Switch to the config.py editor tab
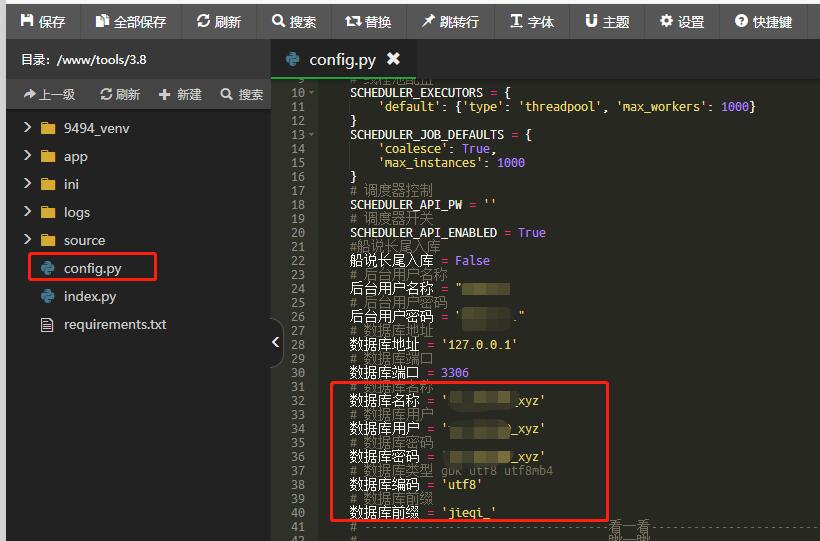This screenshot has height=541, width=820. (x=342, y=60)
